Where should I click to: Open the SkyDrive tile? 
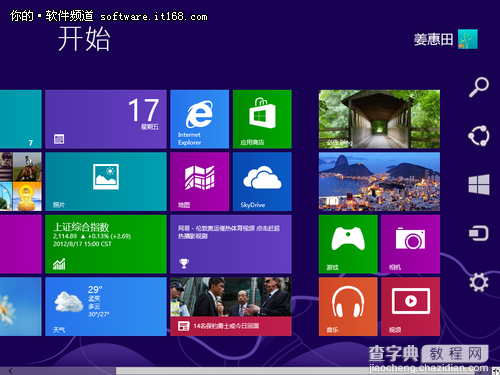262,182
